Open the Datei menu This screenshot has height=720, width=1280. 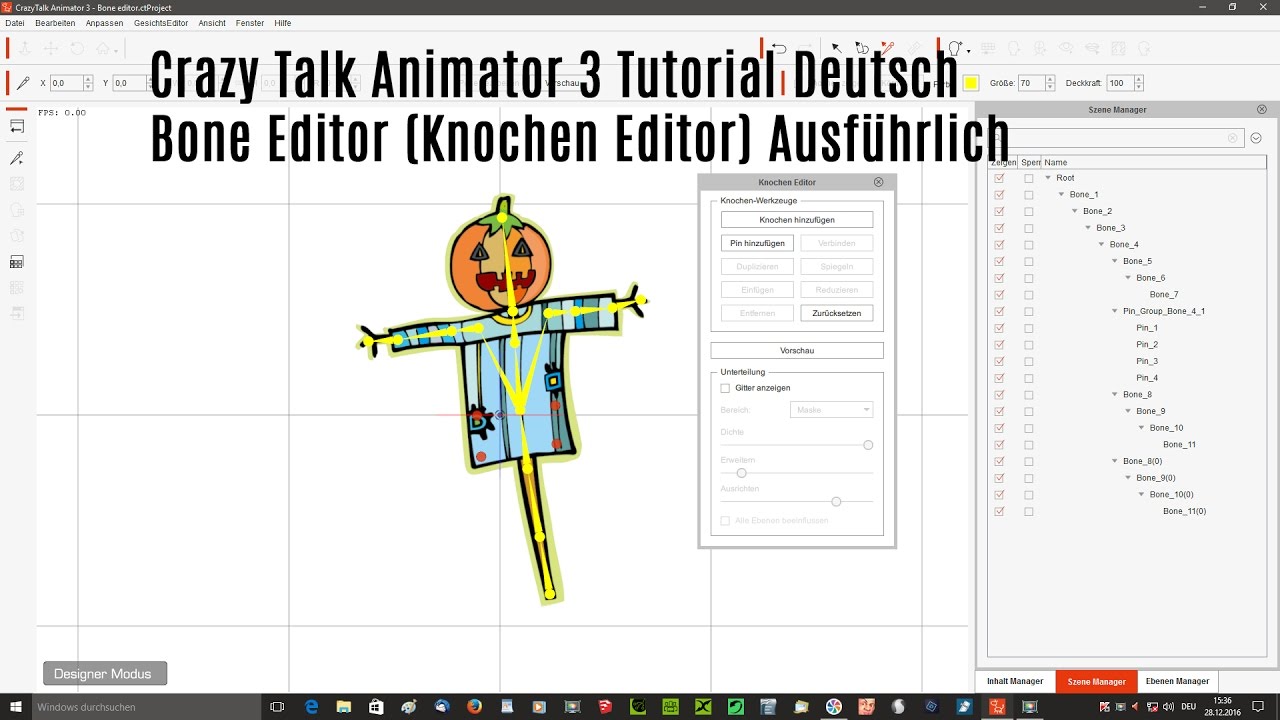[15, 23]
